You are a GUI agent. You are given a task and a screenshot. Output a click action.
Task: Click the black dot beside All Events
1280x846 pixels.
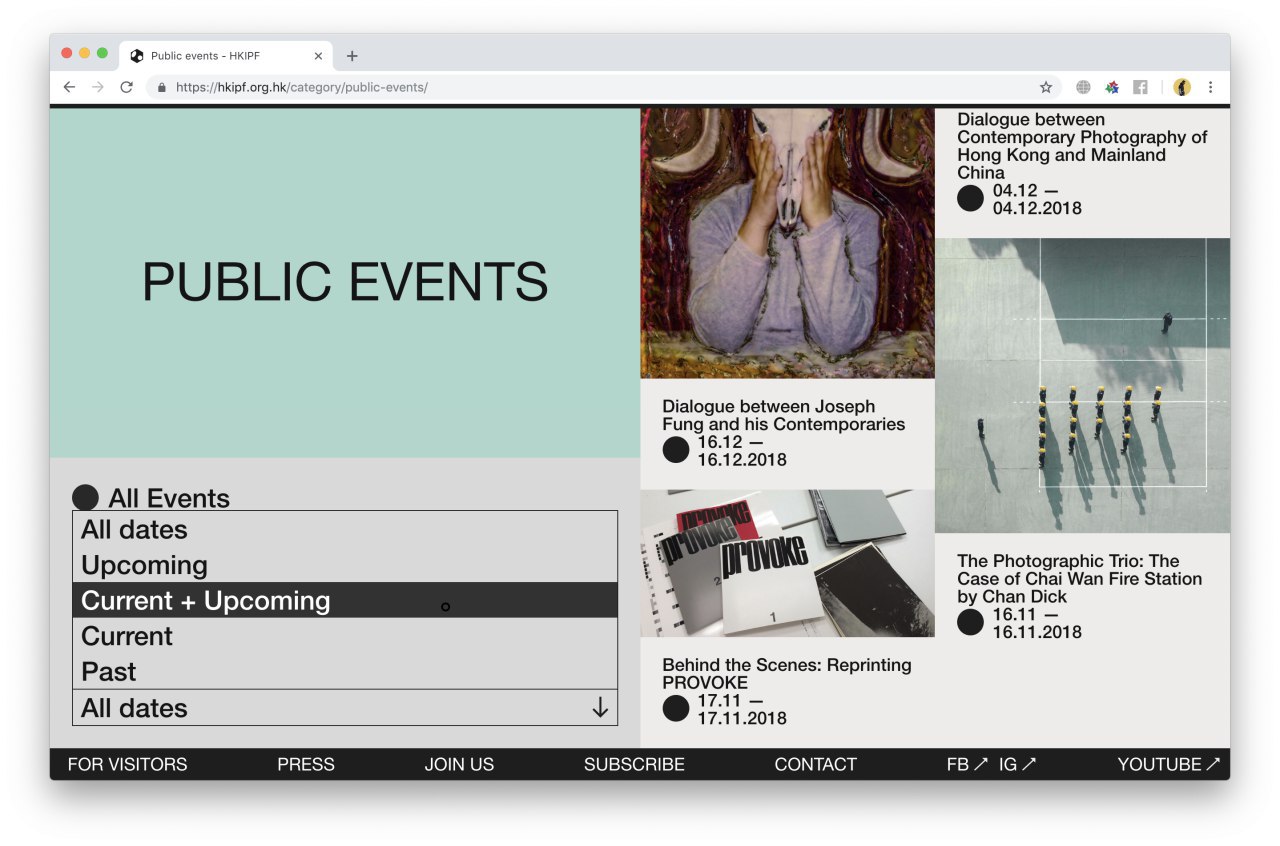pos(85,498)
